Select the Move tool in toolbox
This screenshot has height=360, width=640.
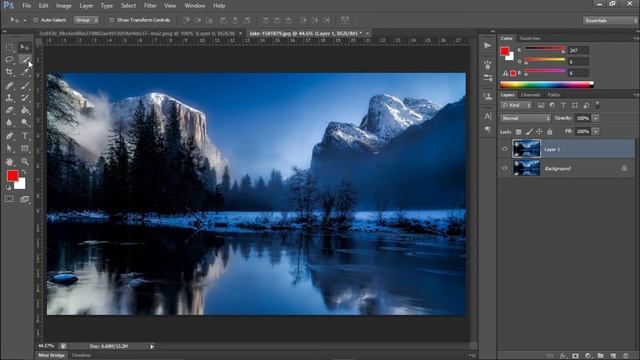(x=24, y=47)
